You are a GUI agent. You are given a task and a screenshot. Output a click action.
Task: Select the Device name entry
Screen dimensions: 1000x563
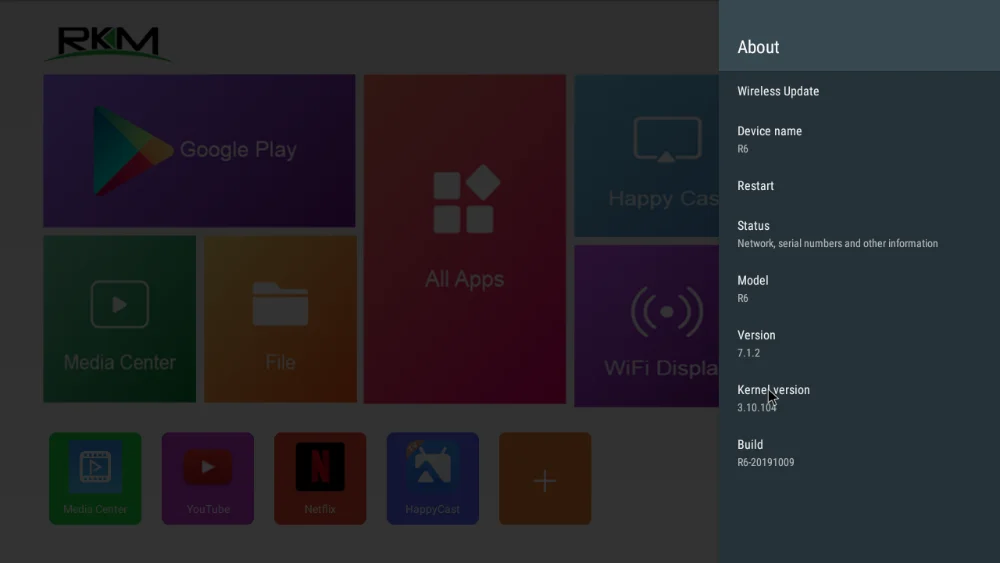pos(859,139)
